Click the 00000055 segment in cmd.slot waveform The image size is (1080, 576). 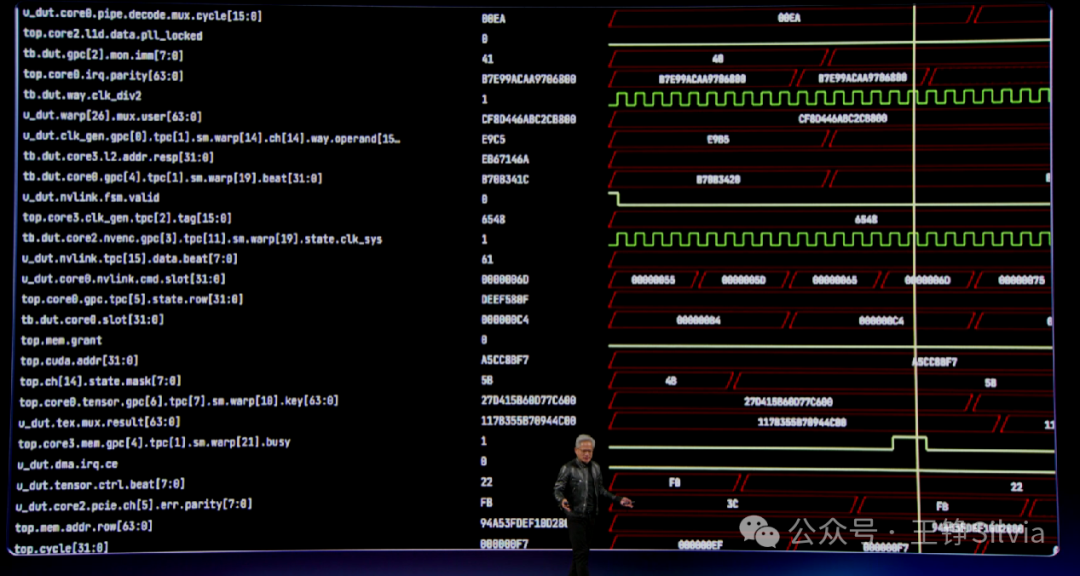(x=653, y=280)
